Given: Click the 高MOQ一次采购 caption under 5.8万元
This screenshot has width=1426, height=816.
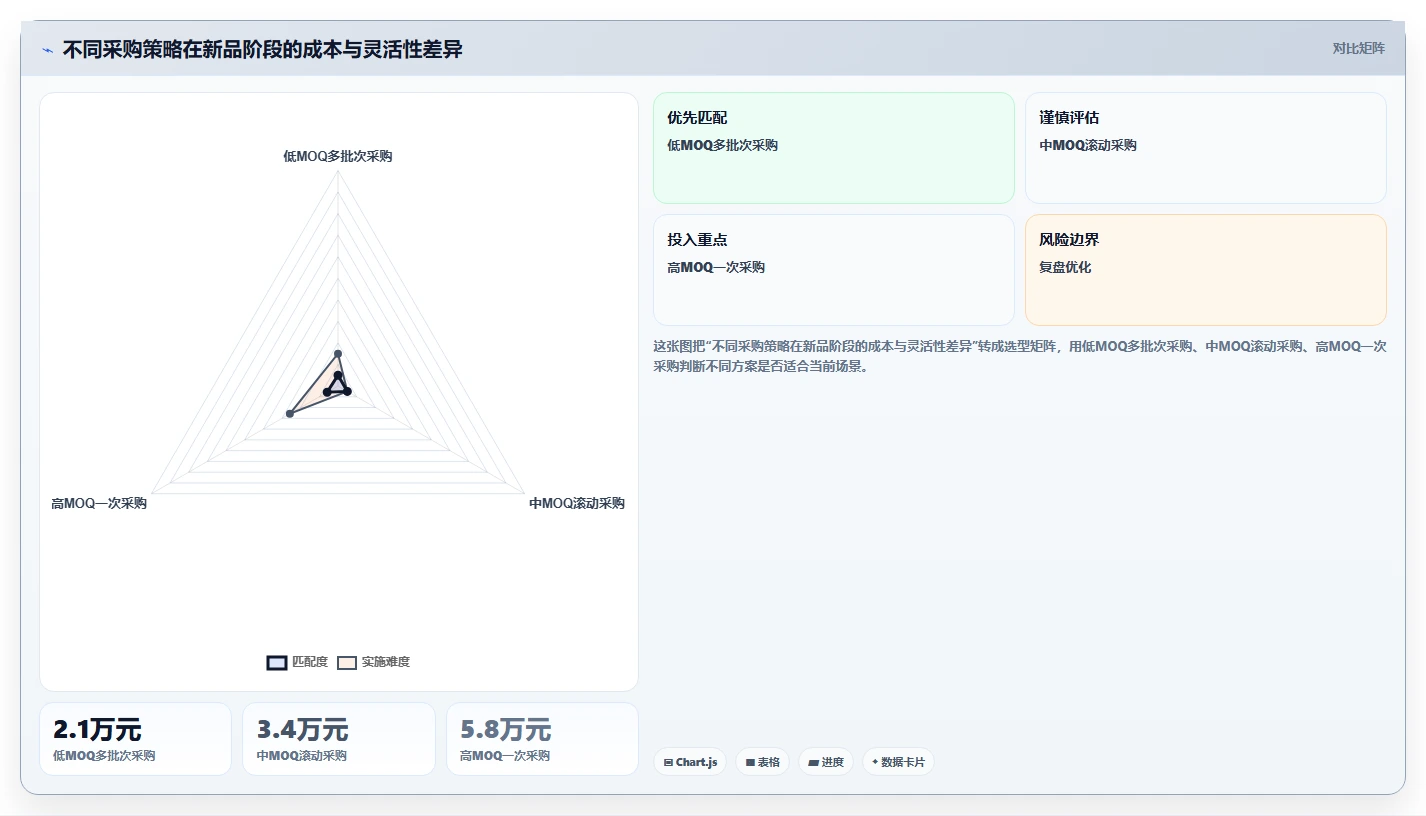Looking at the screenshot, I should [505, 756].
